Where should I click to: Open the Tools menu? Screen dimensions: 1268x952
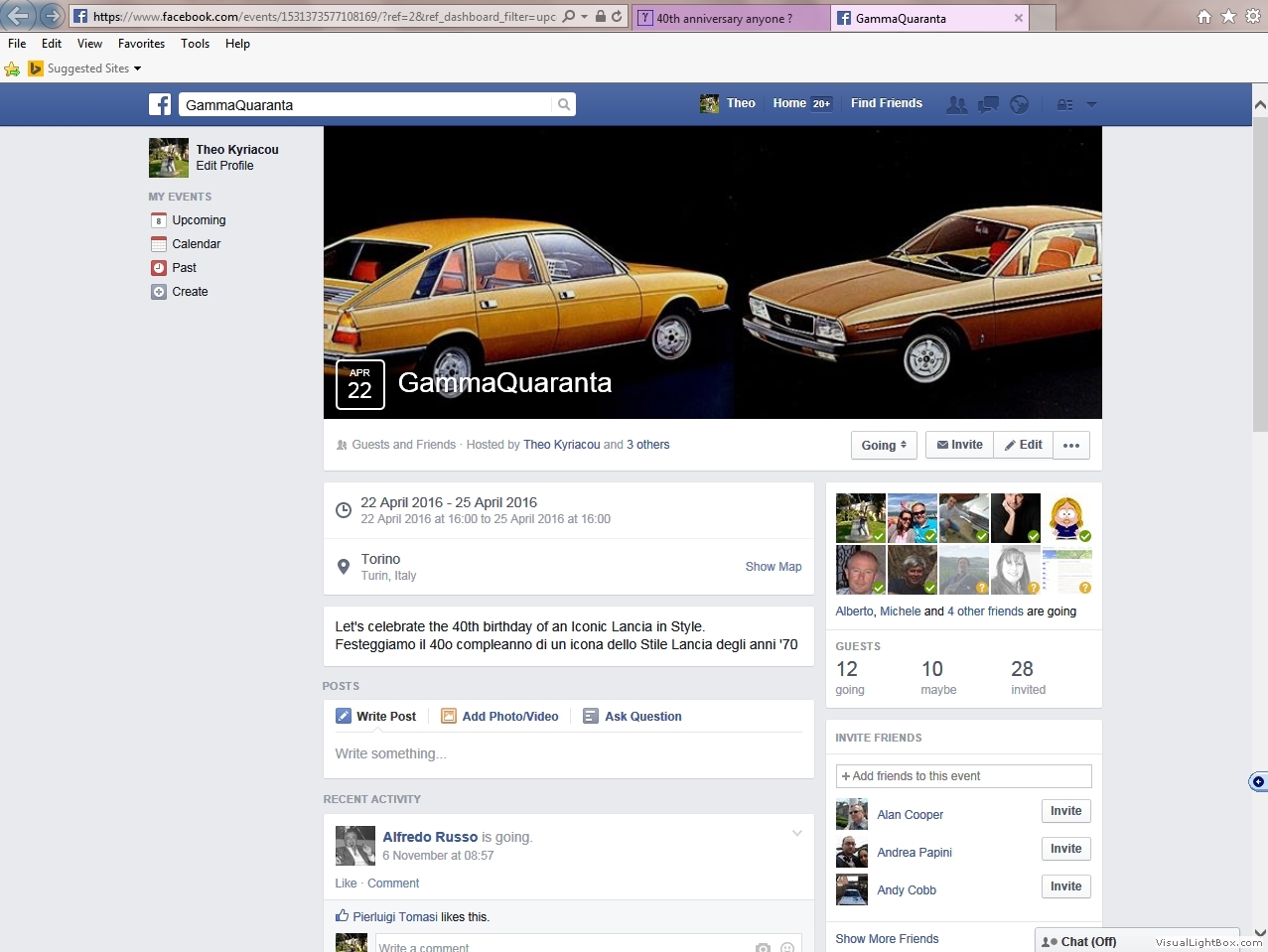tap(195, 44)
